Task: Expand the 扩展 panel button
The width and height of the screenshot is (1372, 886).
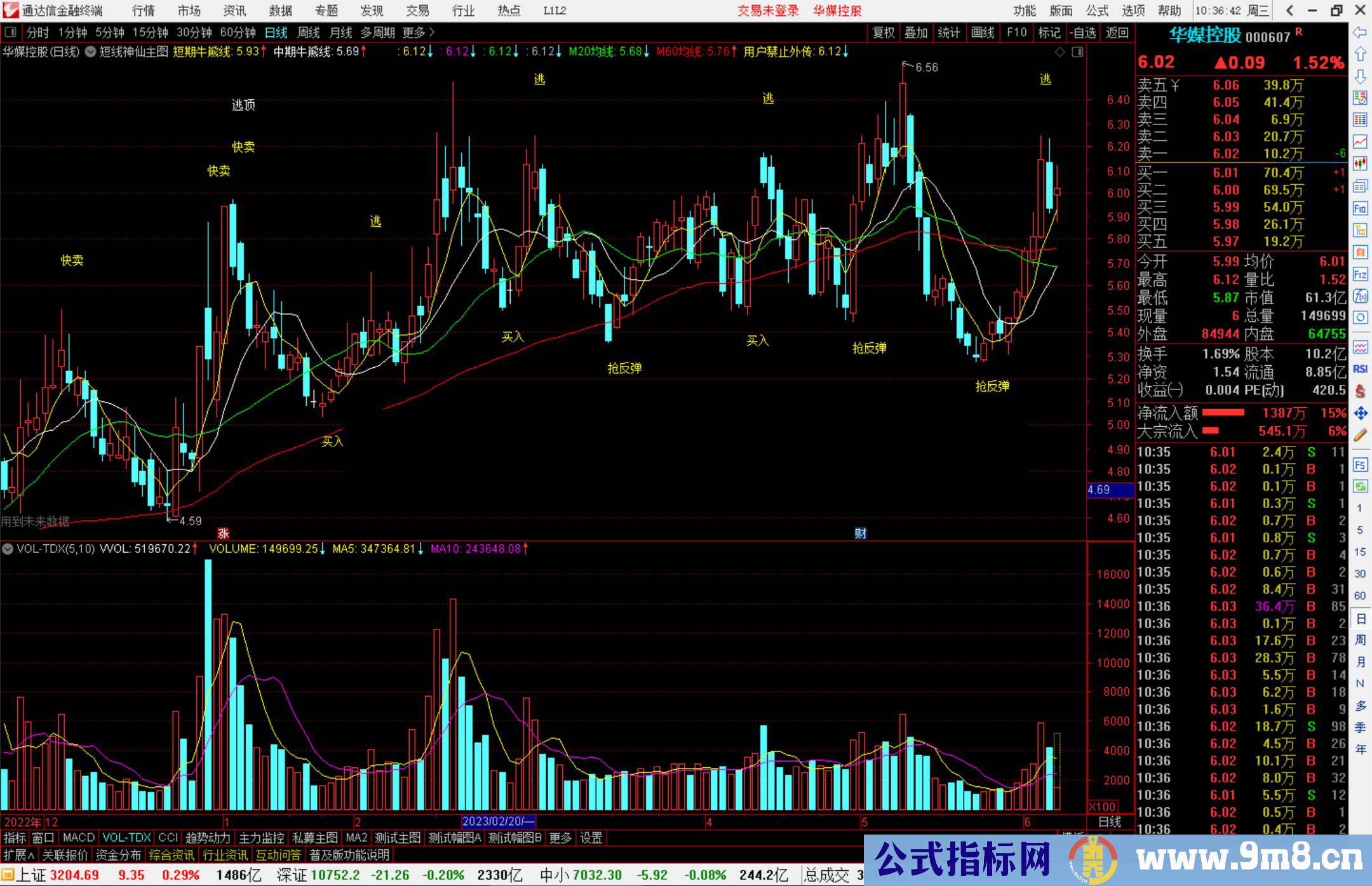Action: click(x=19, y=855)
